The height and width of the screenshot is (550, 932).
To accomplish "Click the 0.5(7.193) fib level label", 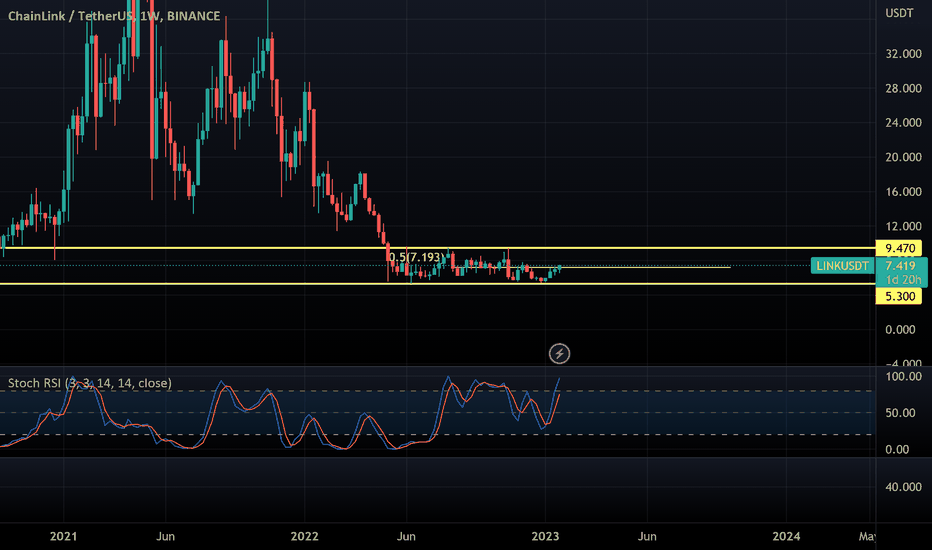I will point(416,257).
